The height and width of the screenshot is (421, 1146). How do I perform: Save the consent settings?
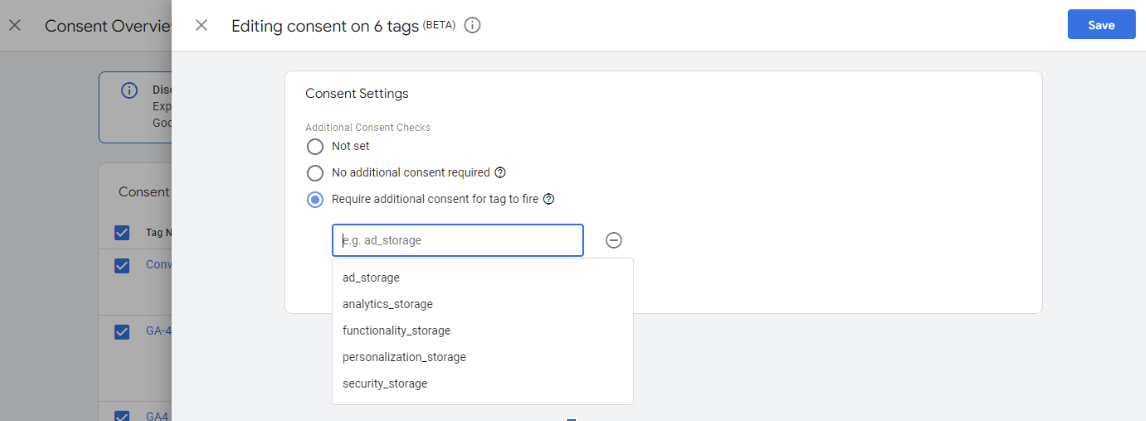point(1101,25)
